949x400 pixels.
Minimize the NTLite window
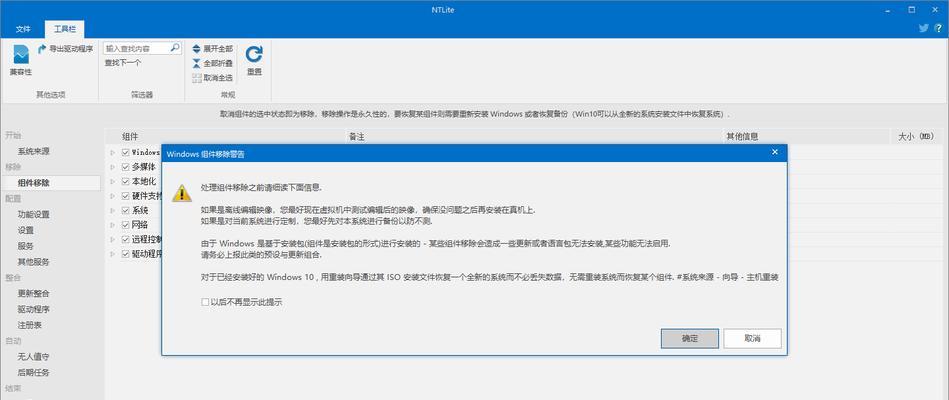889,9
